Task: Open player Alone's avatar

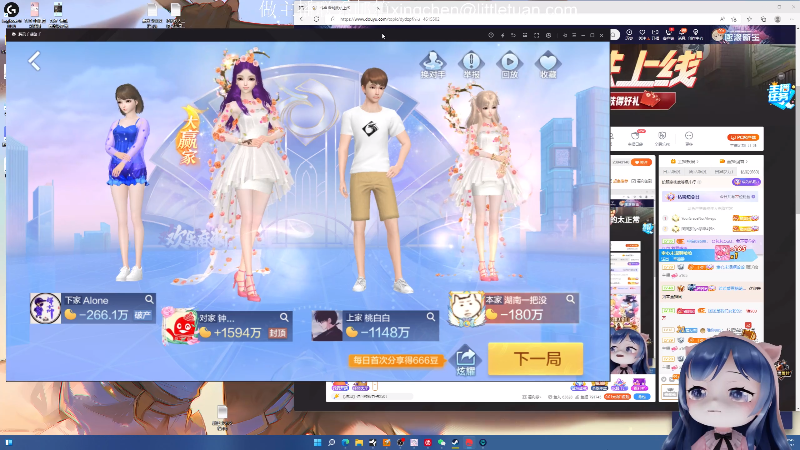Action: [x=45, y=308]
